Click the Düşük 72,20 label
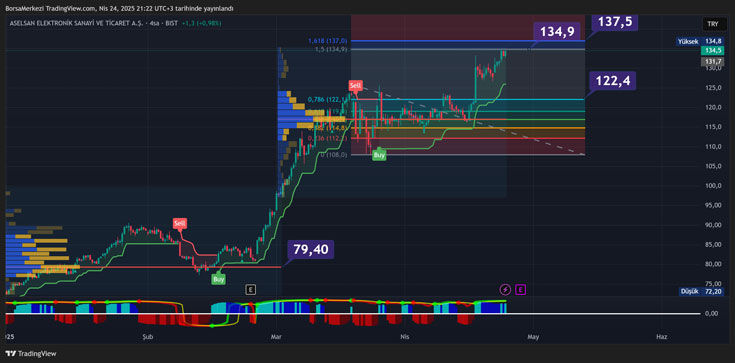Screen dimensions: 735x363 [701, 291]
